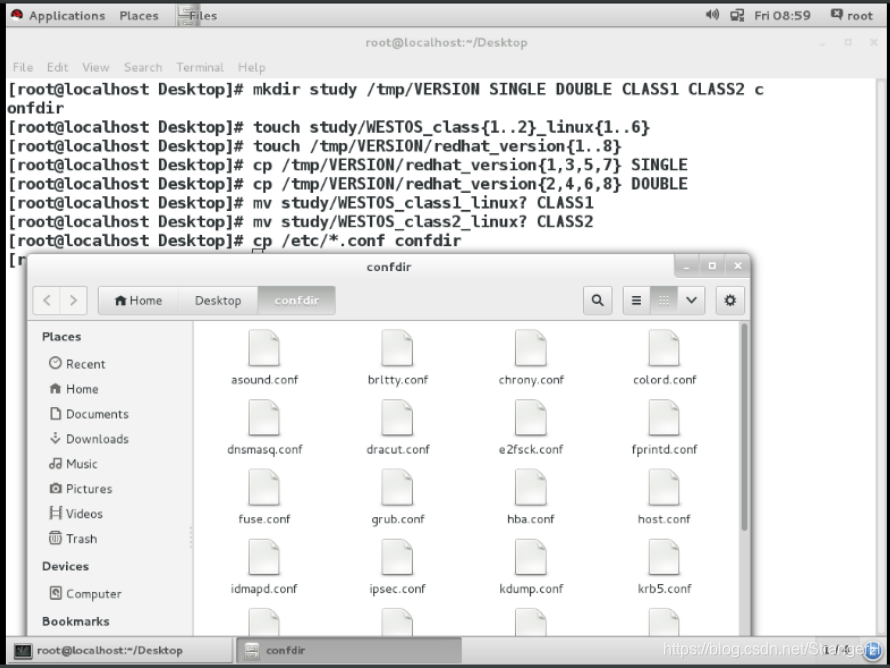Open Trash in the sidebar

[73, 539]
